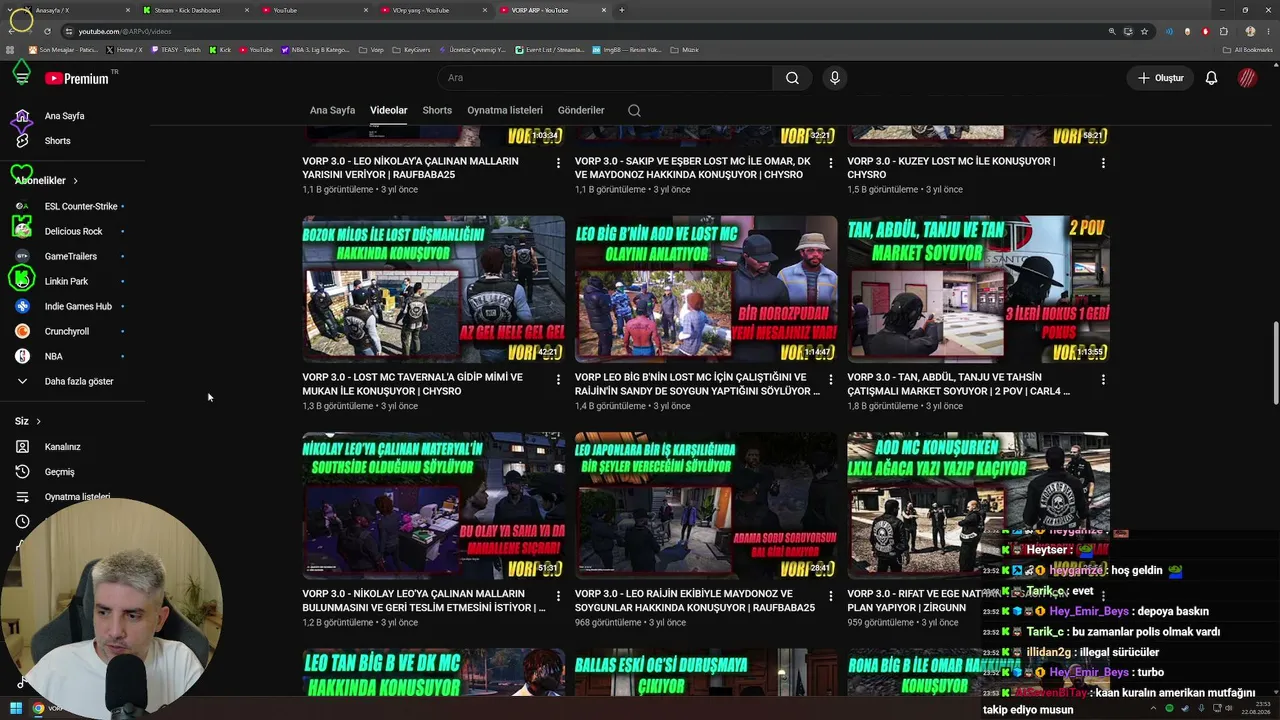Open the three-dot menu for the TAVERNAL'A video
1280x720 pixels.
pos(558,379)
